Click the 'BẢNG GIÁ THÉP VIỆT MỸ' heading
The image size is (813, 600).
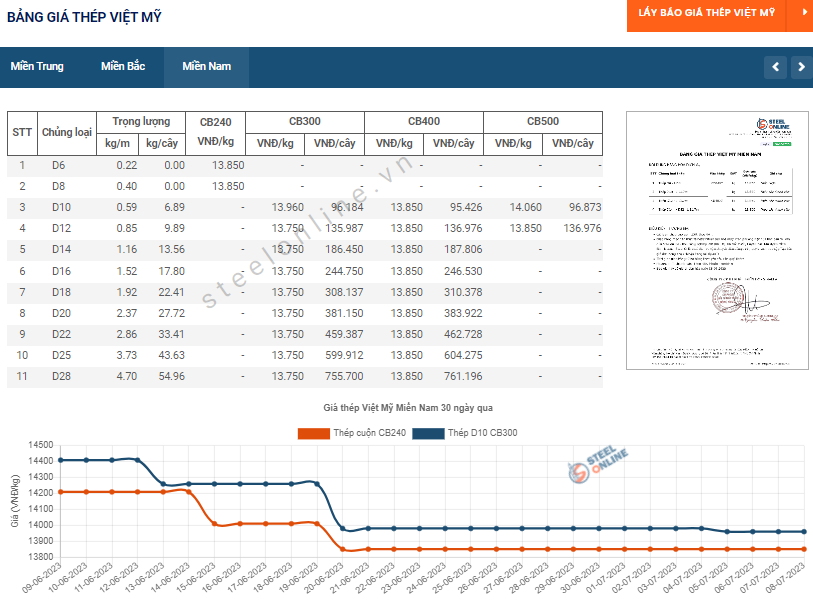pos(84,17)
